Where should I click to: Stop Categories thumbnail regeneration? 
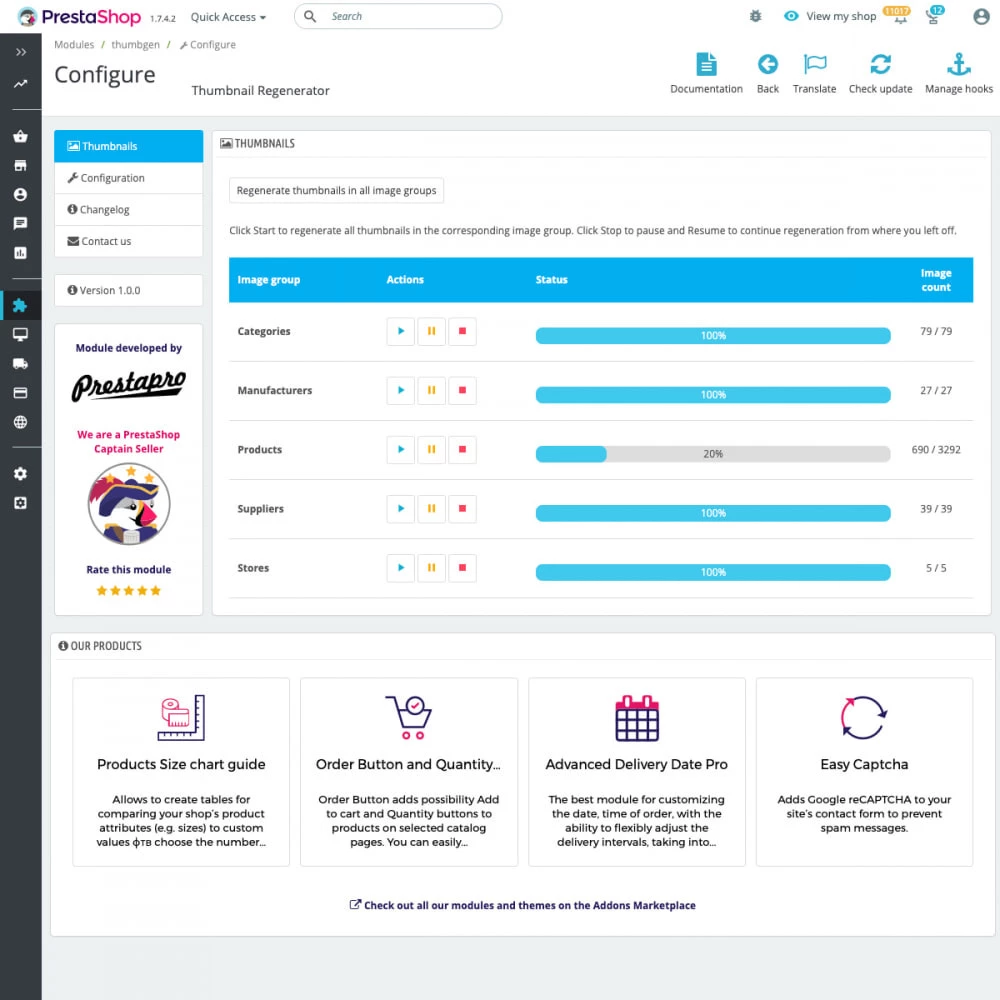(x=462, y=331)
